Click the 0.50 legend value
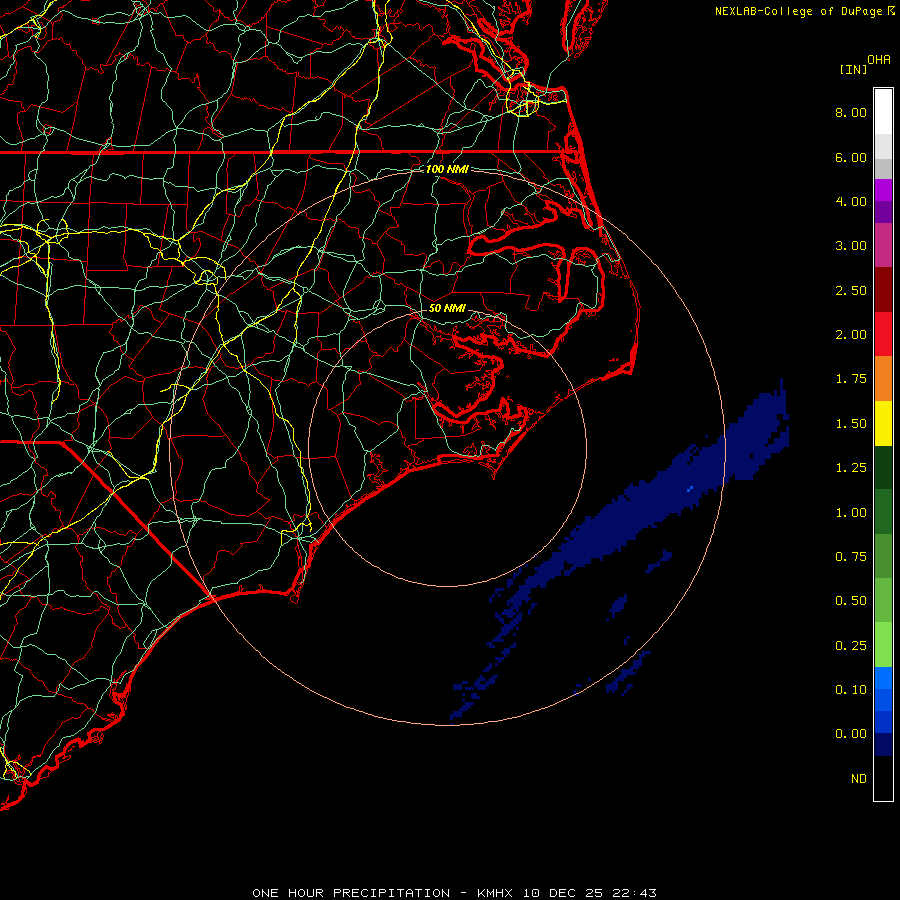This screenshot has width=900, height=900. click(x=851, y=601)
